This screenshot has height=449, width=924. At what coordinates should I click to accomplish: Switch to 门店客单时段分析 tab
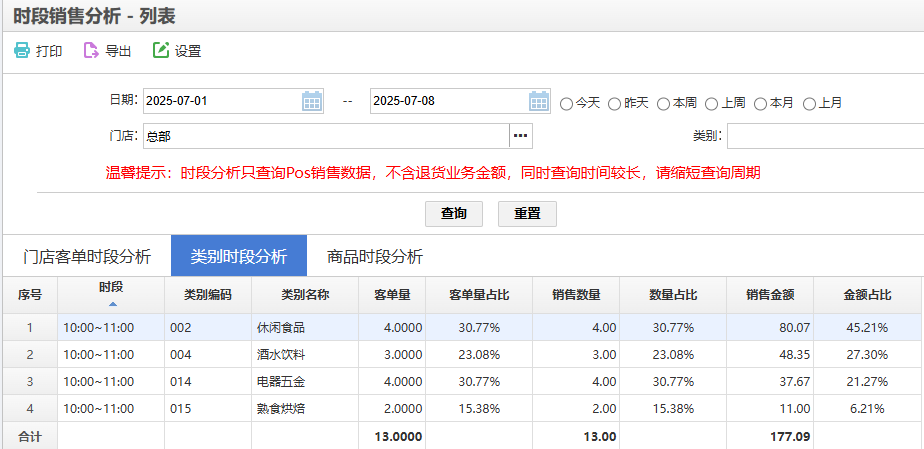[87, 256]
